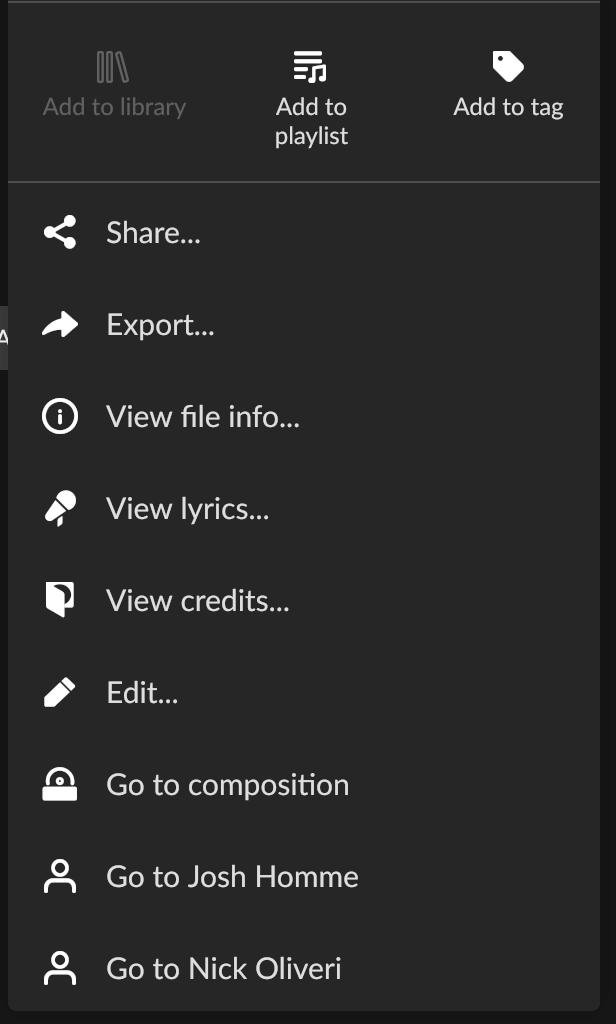Screen dimensions: 616x1024
Task: Click the composition icon
Action: coord(60,785)
